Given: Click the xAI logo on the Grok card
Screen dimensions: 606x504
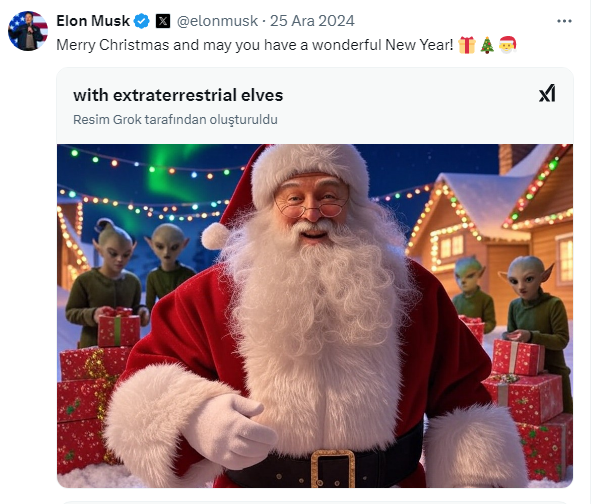Looking at the screenshot, I should tap(547, 93).
